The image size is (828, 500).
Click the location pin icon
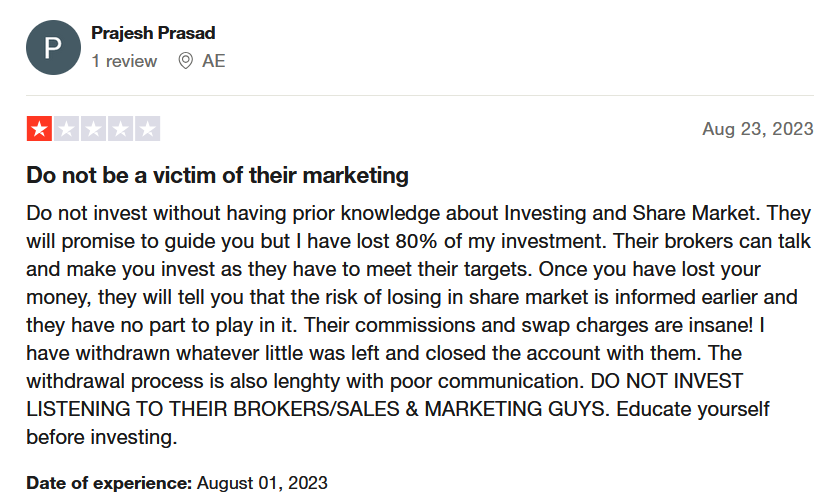coord(185,61)
